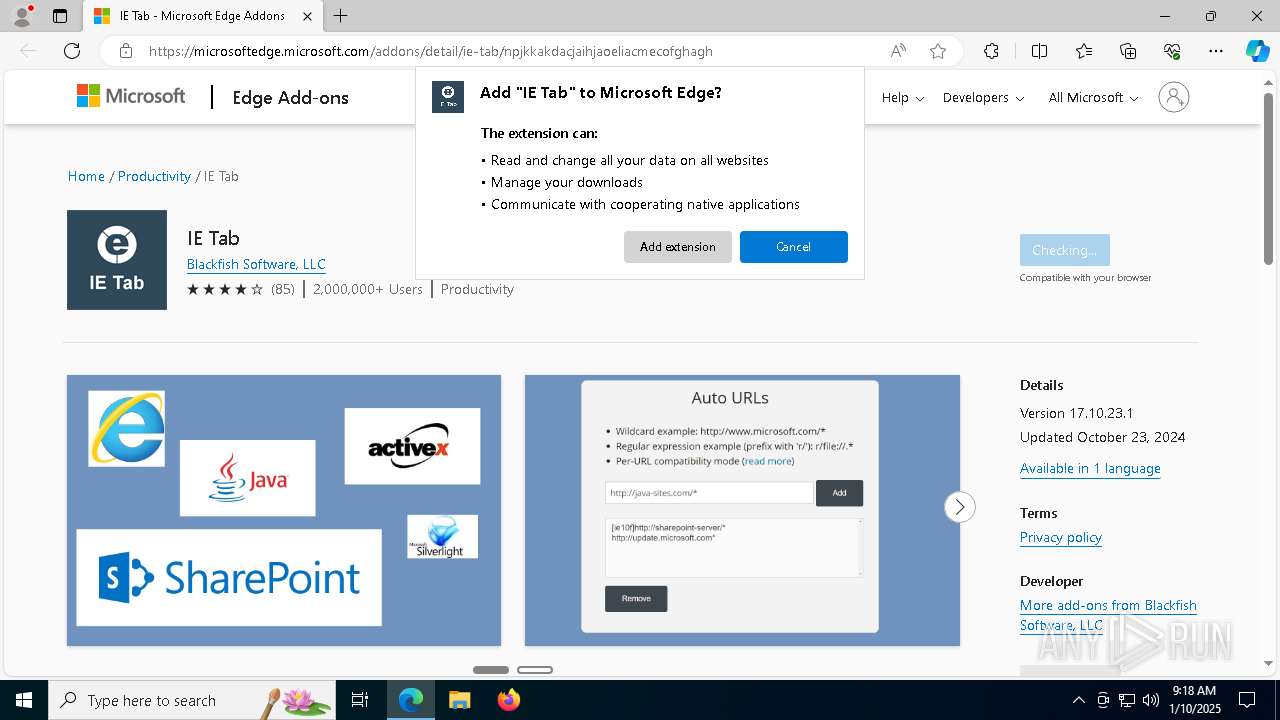Open the Available in 1 language link
Viewport: 1280px width, 720px height.
coord(1090,468)
